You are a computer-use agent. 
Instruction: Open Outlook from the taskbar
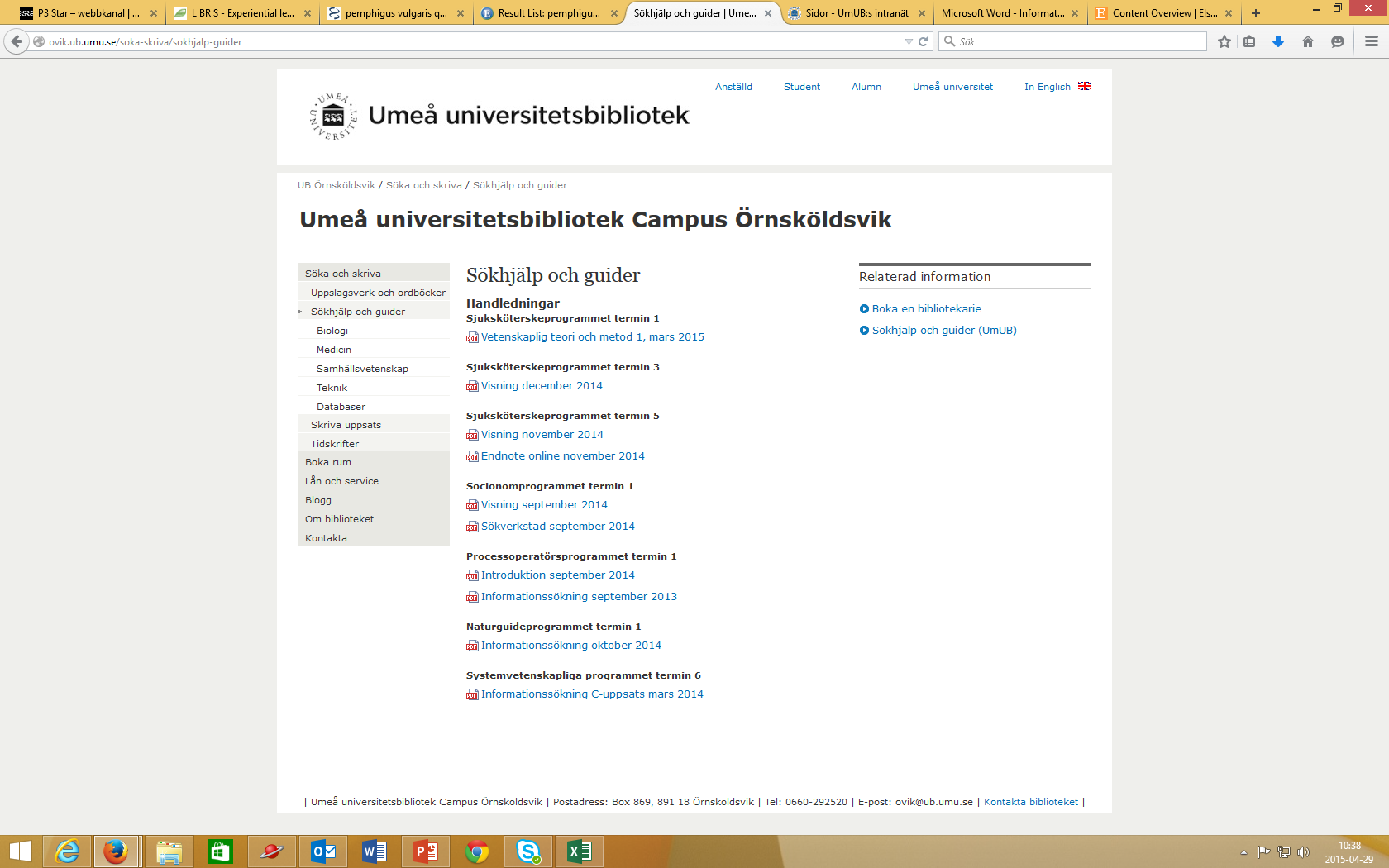coord(322,851)
